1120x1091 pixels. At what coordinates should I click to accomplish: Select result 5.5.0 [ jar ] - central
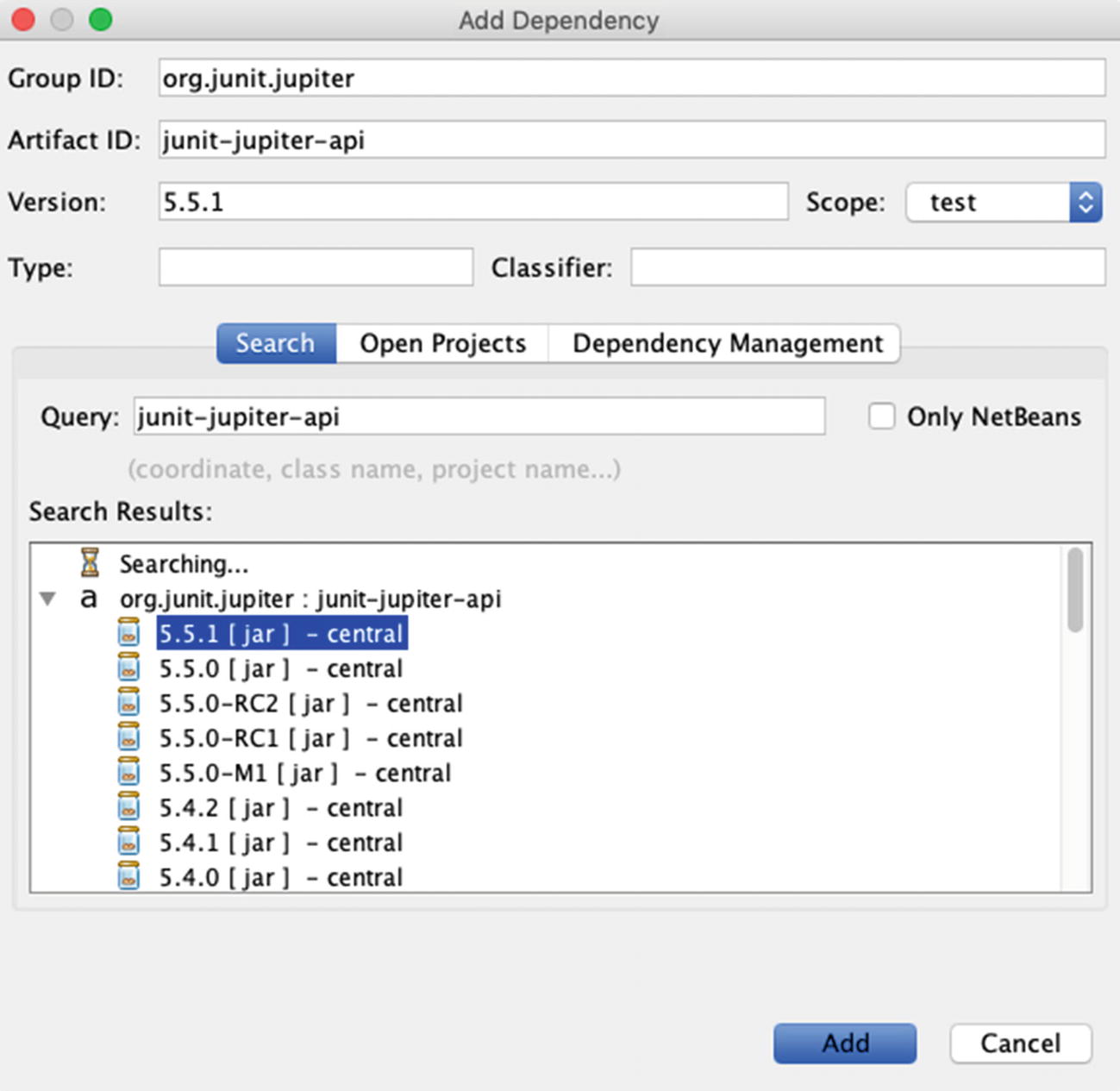coord(281,668)
